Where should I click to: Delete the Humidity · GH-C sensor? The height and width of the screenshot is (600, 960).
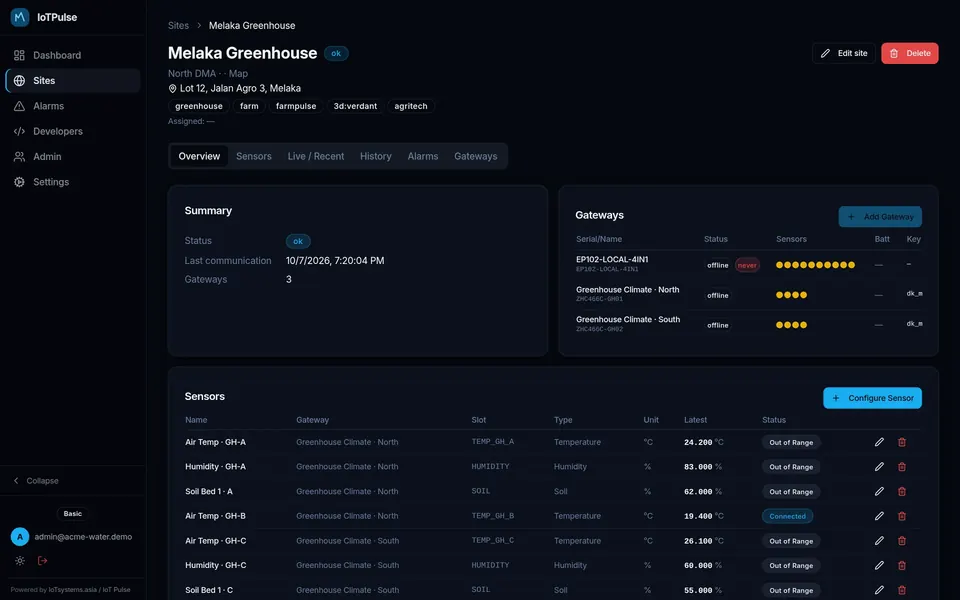tap(902, 566)
